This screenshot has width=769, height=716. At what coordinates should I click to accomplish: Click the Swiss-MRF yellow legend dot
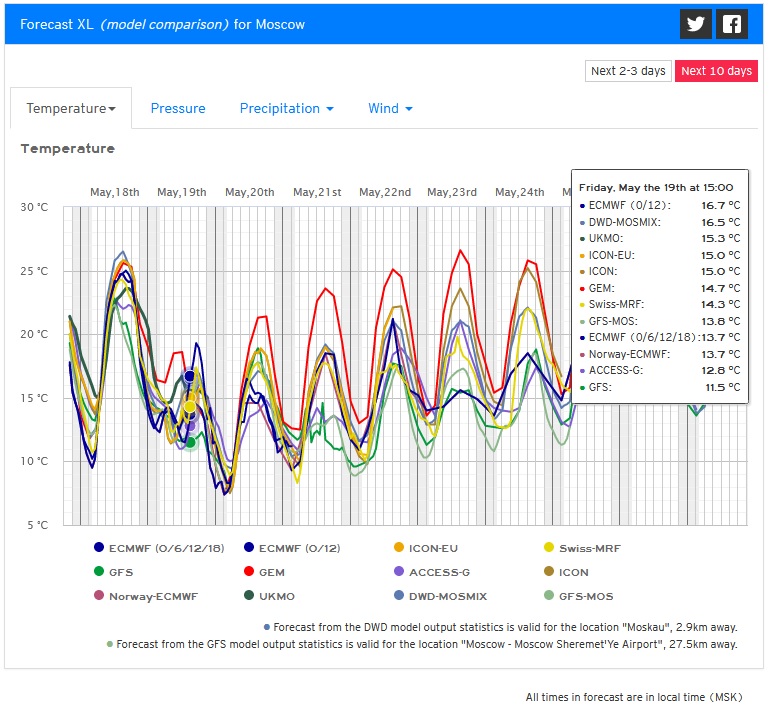tap(549, 548)
